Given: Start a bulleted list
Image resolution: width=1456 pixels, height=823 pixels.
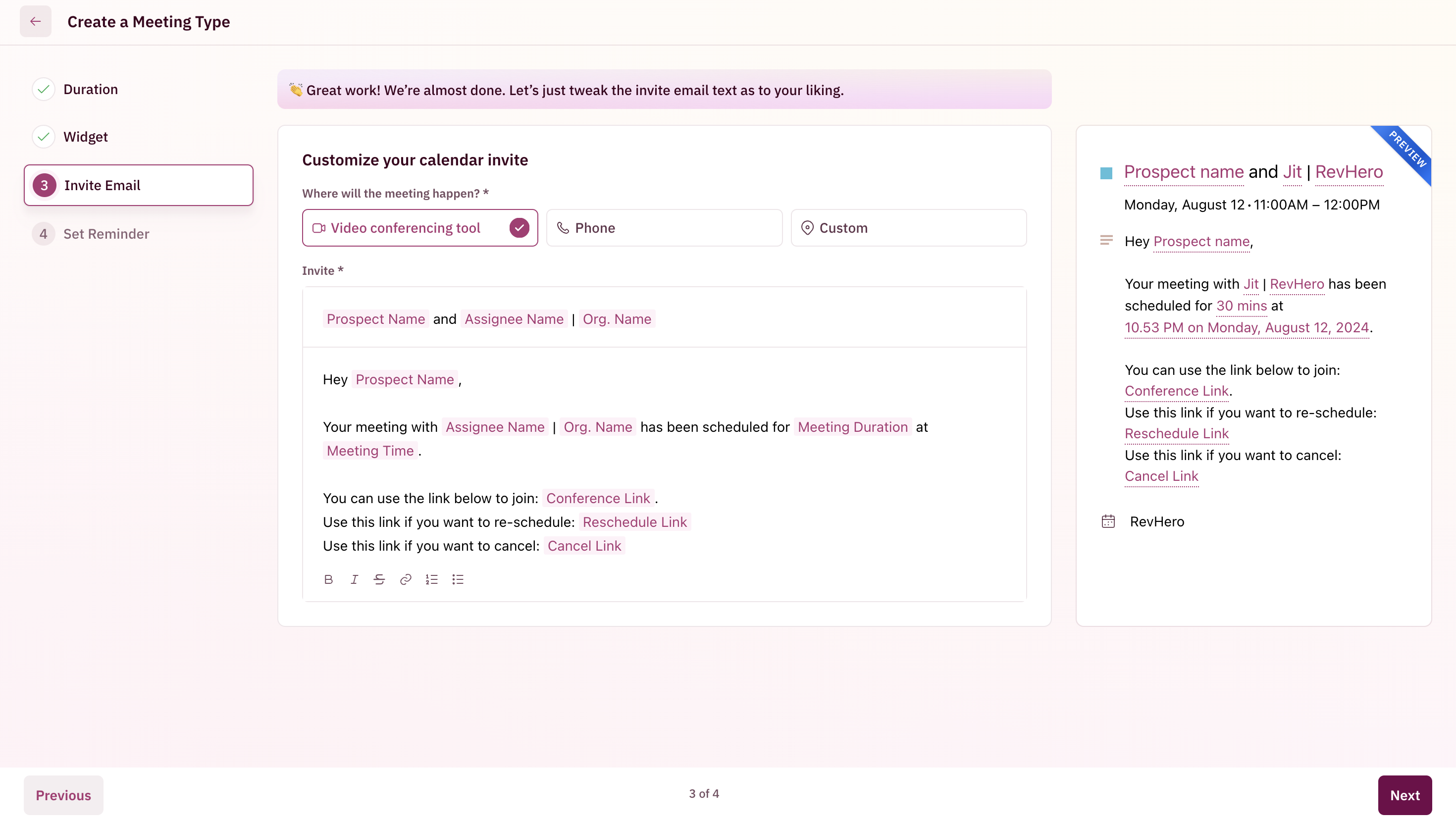Looking at the screenshot, I should (458, 579).
